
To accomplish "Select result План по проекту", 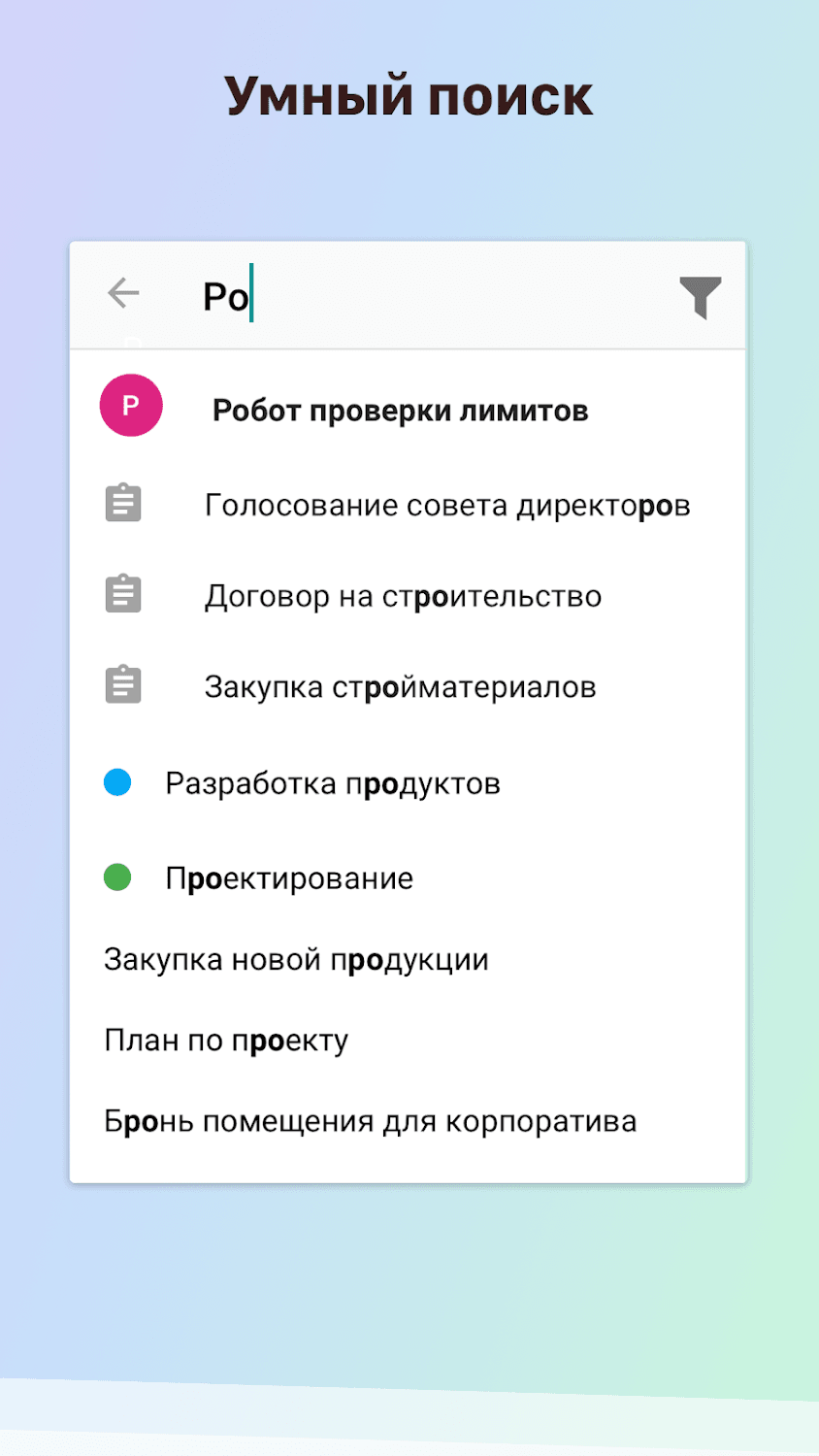I will [x=226, y=1041].
